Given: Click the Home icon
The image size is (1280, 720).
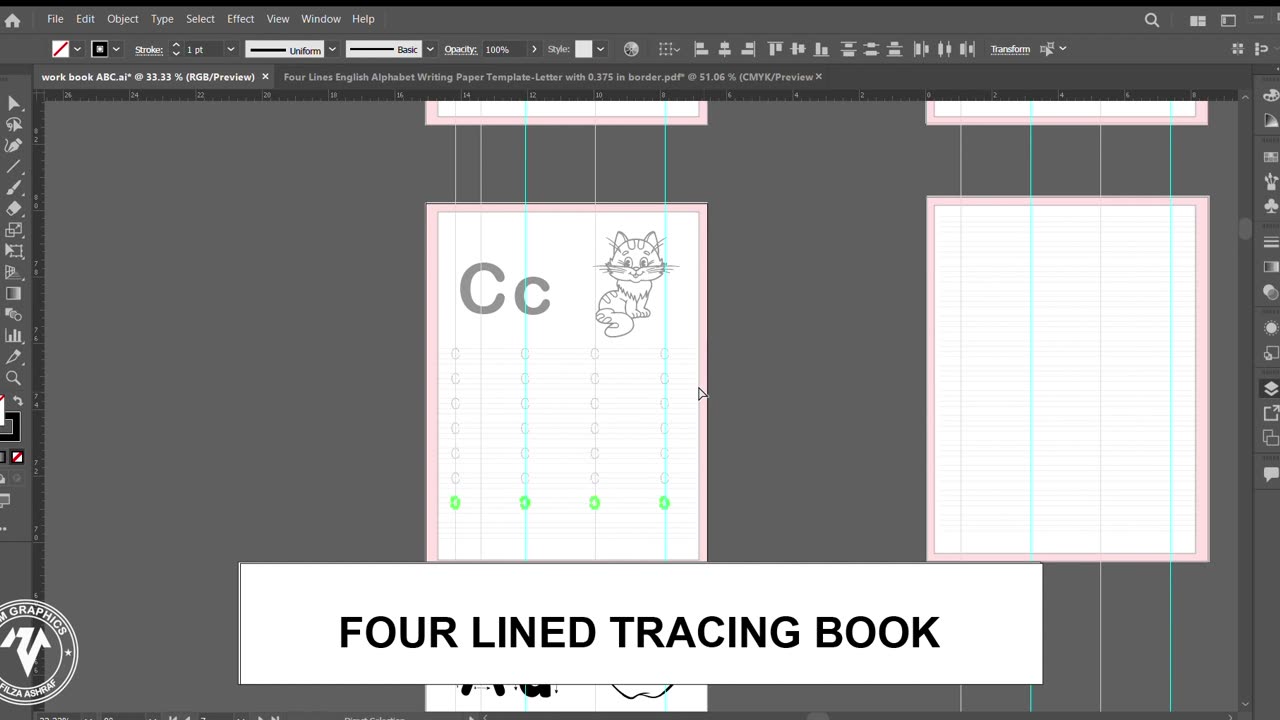Looking at the screenshot, I should [13, 19].
